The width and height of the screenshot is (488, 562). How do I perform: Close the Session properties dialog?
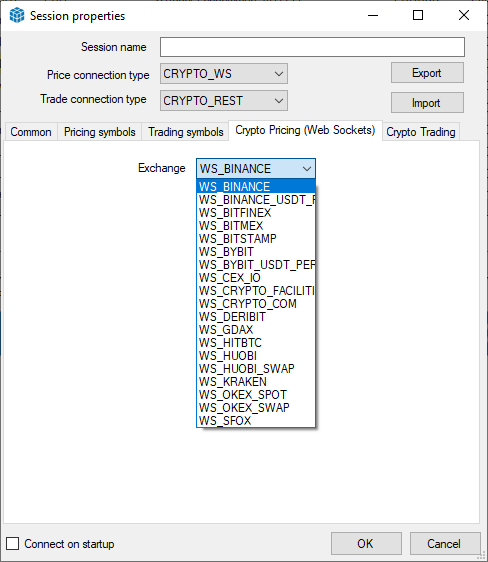point(464,15)
